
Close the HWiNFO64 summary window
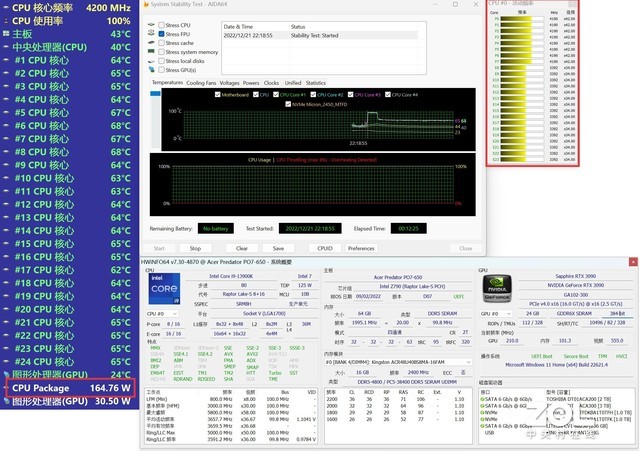click(x=633, y=262)
